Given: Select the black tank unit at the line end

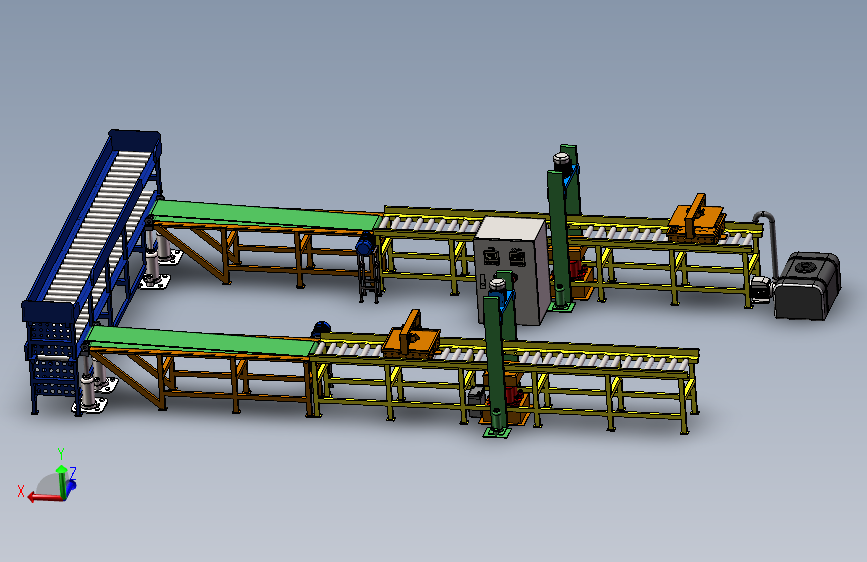Looking at the screenshot, I should 807,286.
